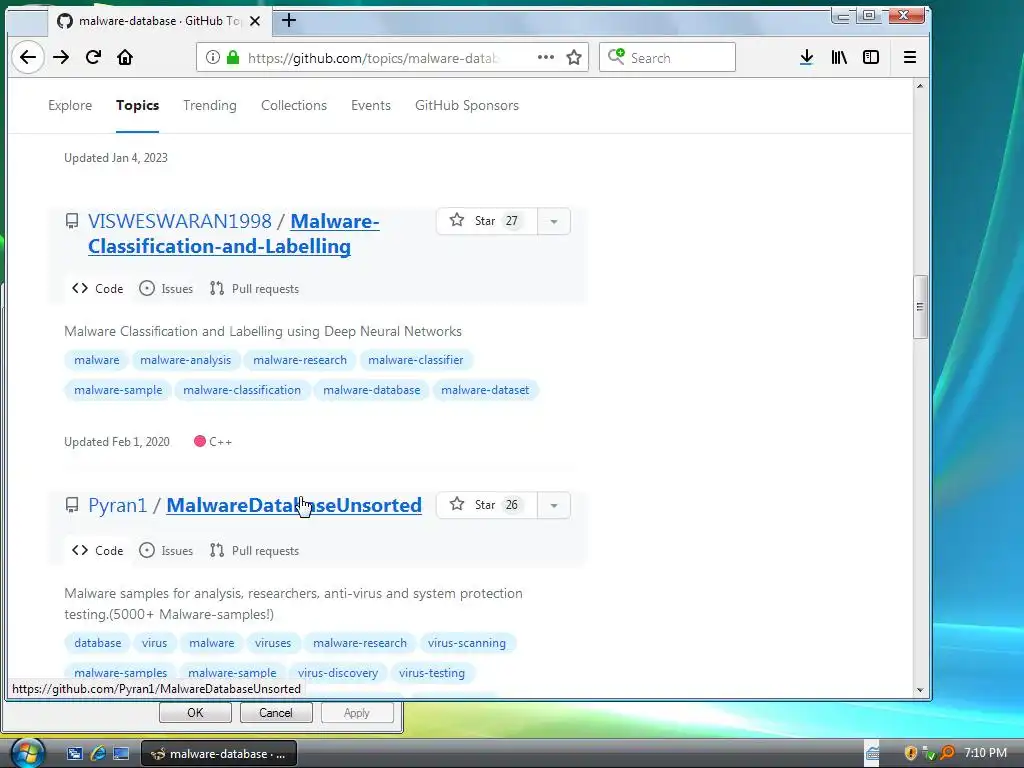Star the Malware-Classification-and-Labelling repository

click(x=487, y=221)
